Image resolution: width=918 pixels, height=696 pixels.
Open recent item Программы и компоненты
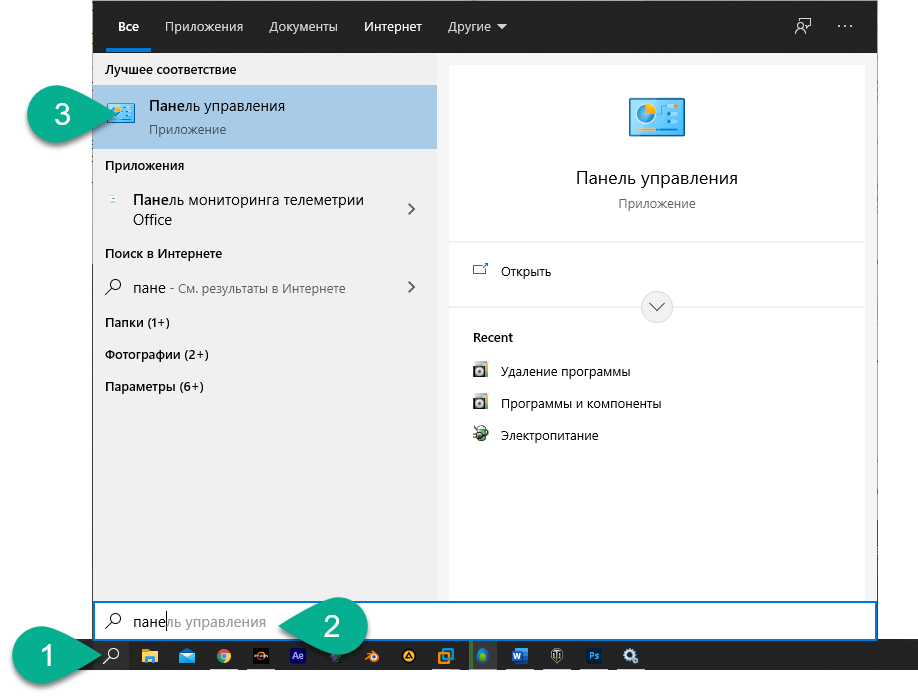pyautogui.click(x=581, y=404)
